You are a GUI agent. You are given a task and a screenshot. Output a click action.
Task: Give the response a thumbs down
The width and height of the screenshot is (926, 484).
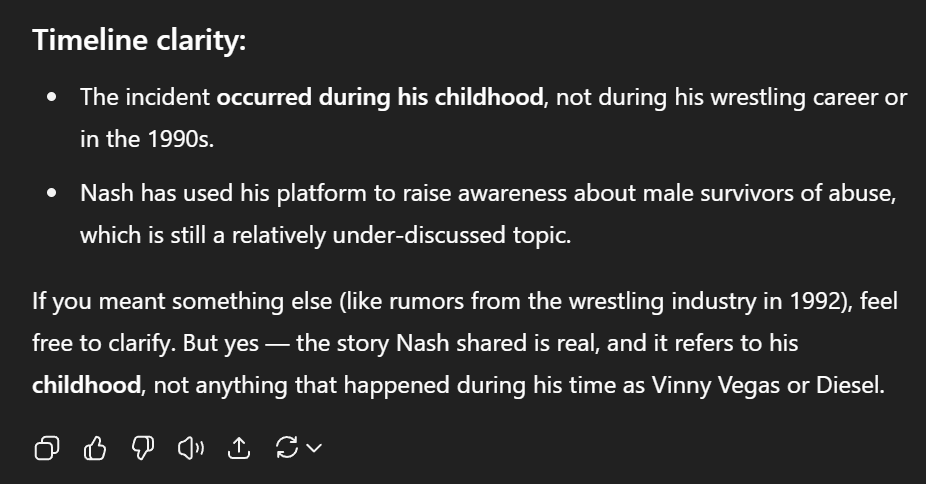point(142,449)
